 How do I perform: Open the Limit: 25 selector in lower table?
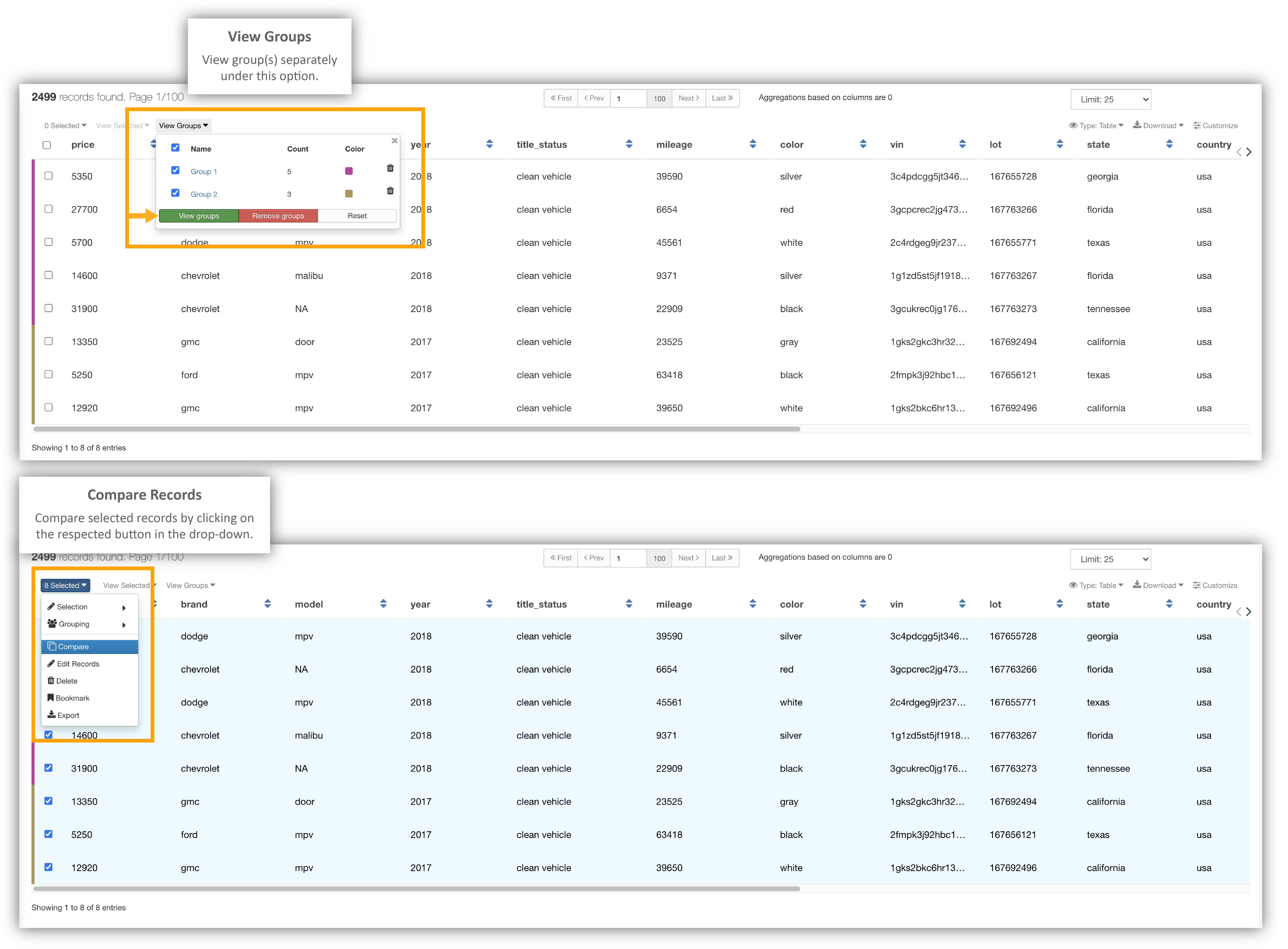point(1111,559)
